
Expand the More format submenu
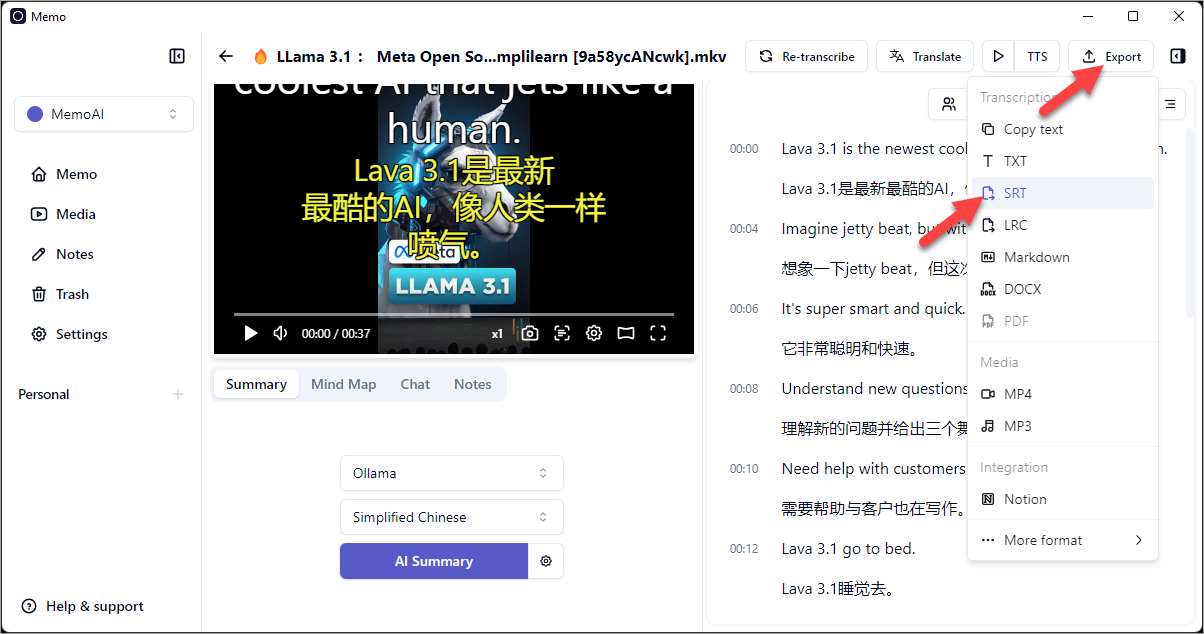click(1061, 540)
